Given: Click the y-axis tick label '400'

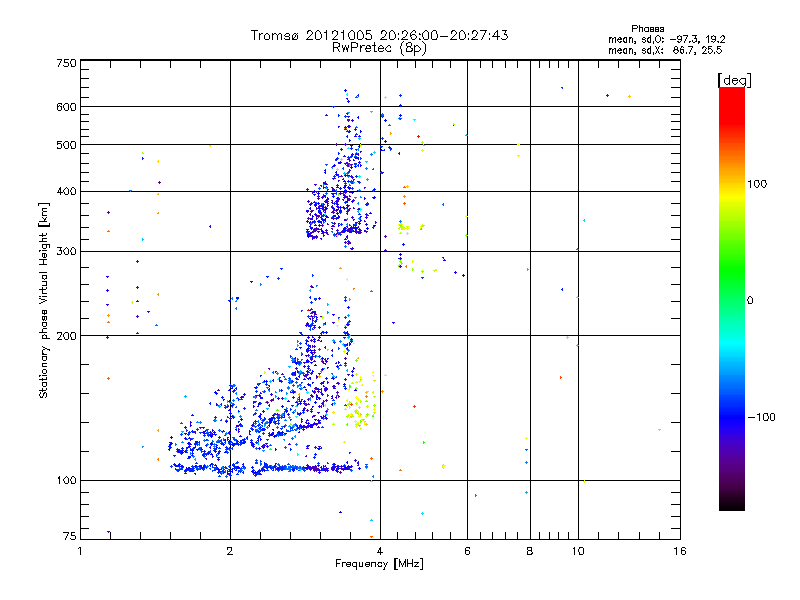Looking at the screenshot, I should click(x=66, y=192).
